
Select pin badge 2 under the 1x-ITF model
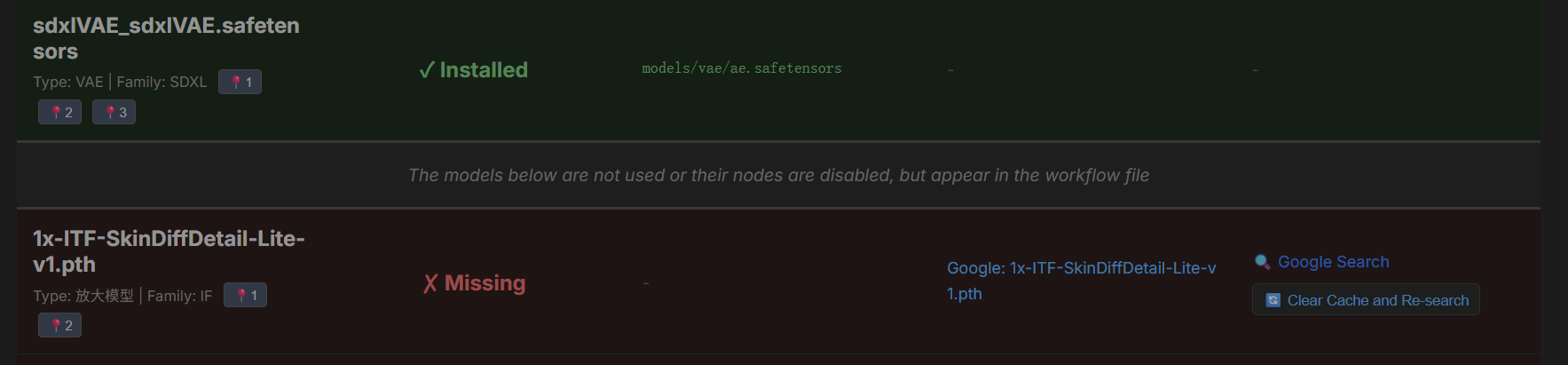[59, 325]
